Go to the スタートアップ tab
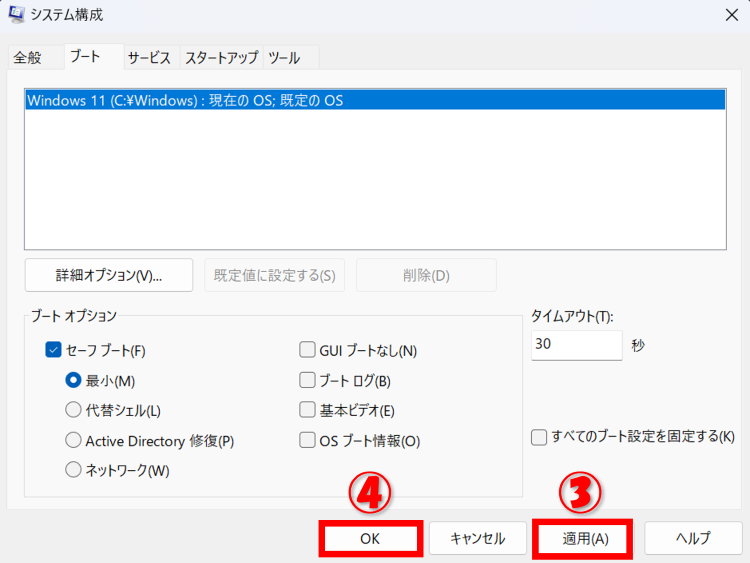750x563 pixels. [x=221, y=58]
